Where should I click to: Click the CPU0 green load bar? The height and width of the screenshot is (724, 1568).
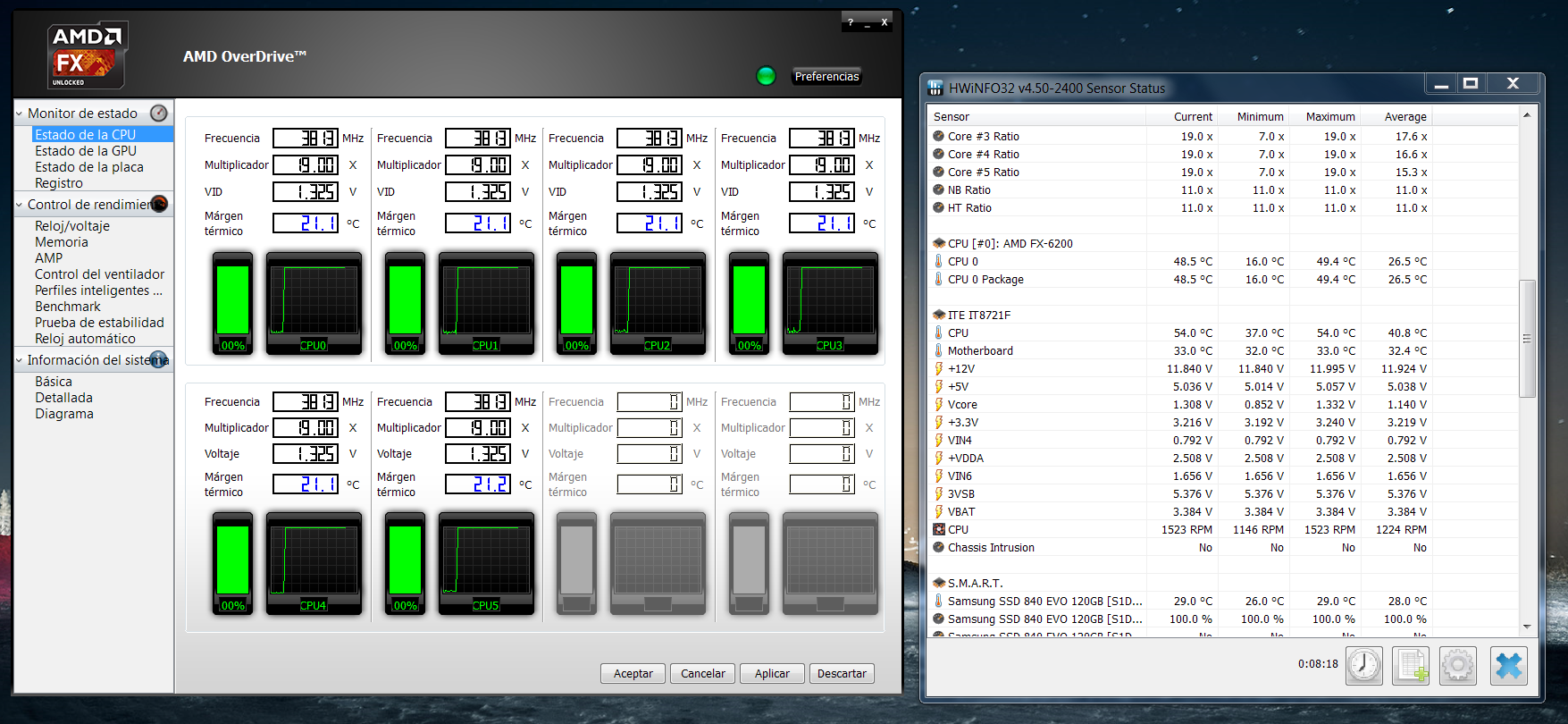232,303
